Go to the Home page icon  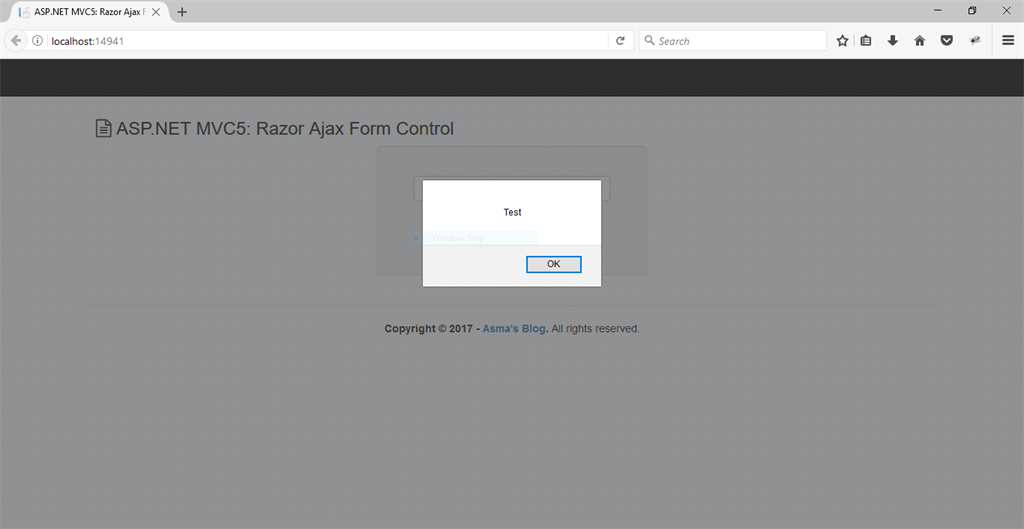click(x=920, y=40)
